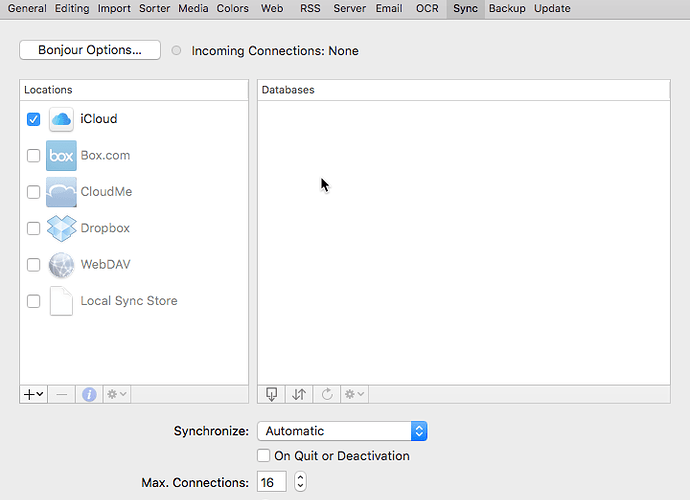
Task: Switch to the Colors tab
Action: pyautogui.click(x=232, y=8)
